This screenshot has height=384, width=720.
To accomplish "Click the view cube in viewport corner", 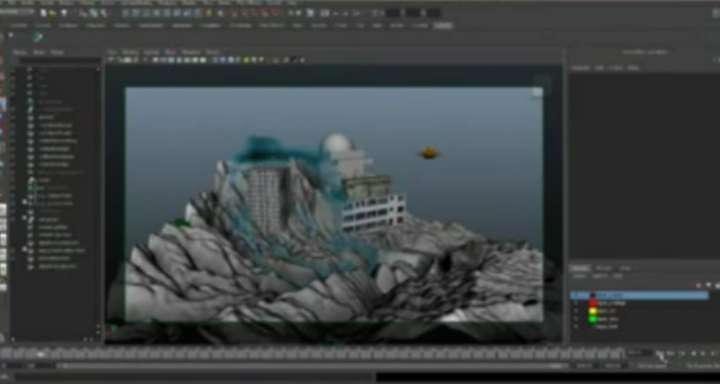I will (x=537, y=92).
